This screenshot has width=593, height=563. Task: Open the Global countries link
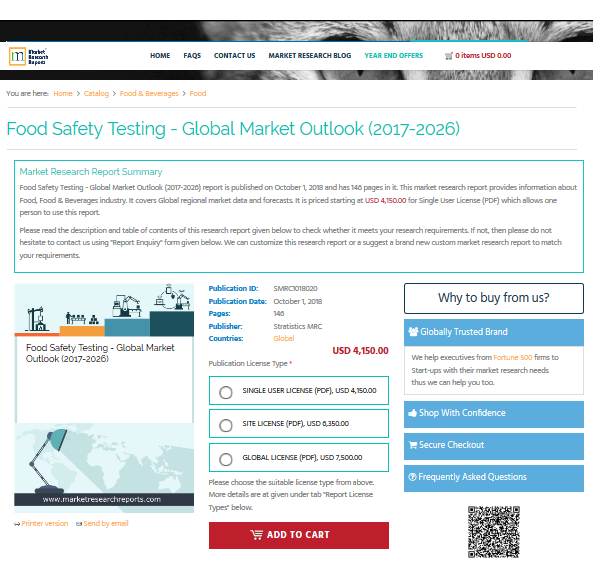point(284,338)
